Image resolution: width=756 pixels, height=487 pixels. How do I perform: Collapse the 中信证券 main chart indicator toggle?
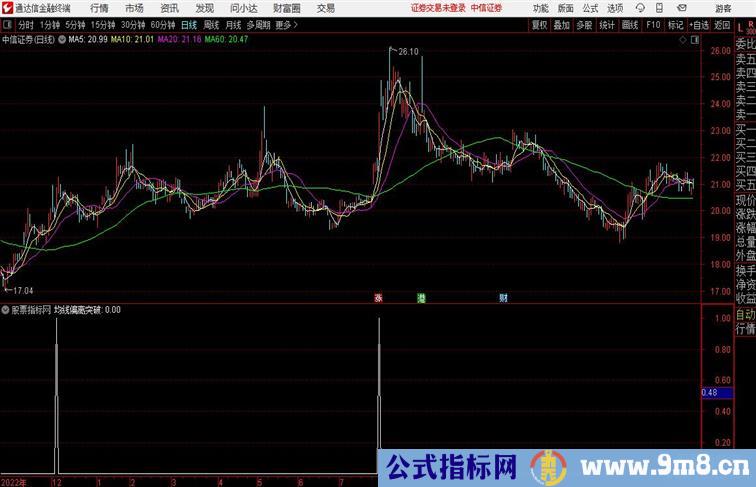pyautogui.click(x=62, y=40)
